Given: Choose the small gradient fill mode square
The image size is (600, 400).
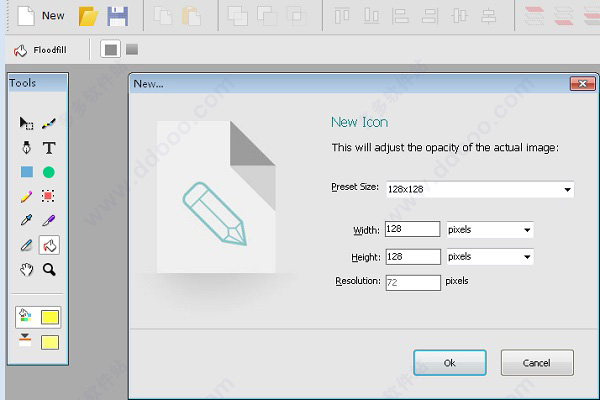Looking at the screenshot, I should pos(132,49).
